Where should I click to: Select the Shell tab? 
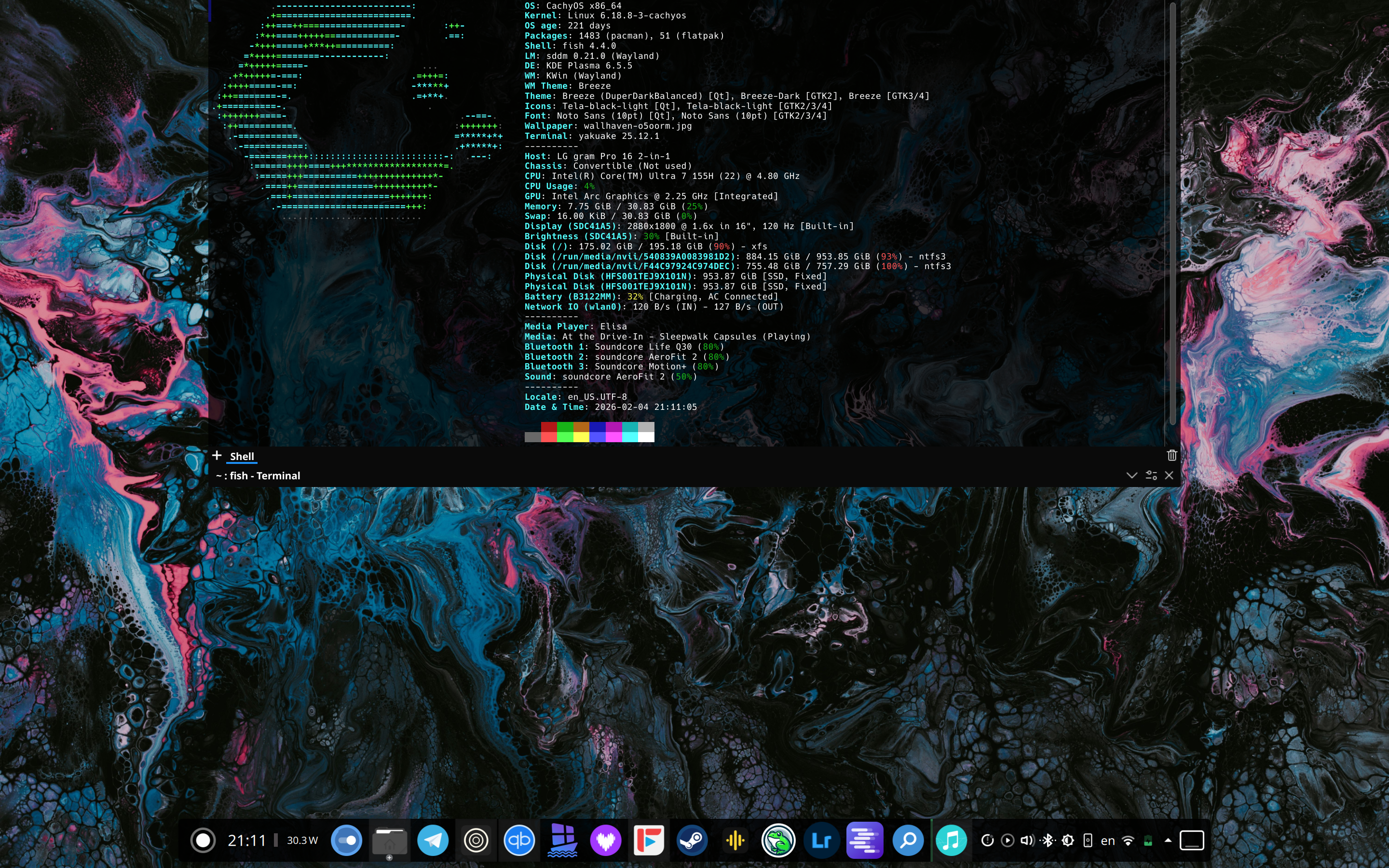[242, 456]
